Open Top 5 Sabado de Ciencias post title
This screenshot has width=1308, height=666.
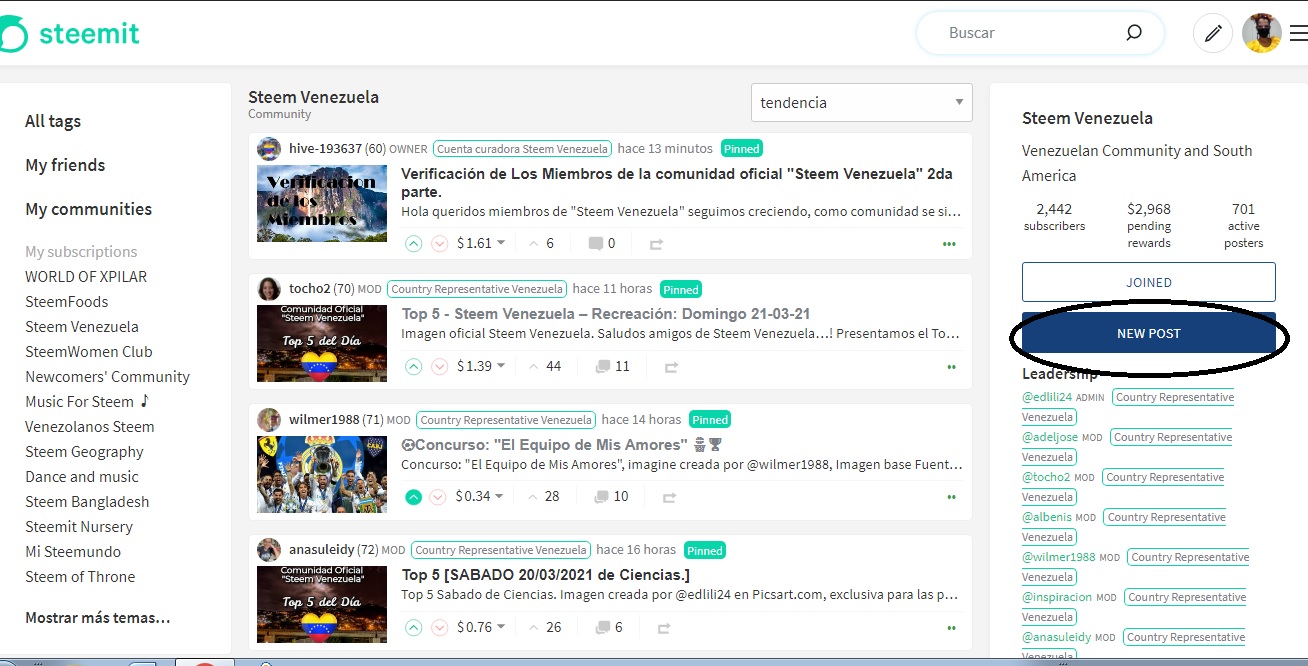click(546, 575)
